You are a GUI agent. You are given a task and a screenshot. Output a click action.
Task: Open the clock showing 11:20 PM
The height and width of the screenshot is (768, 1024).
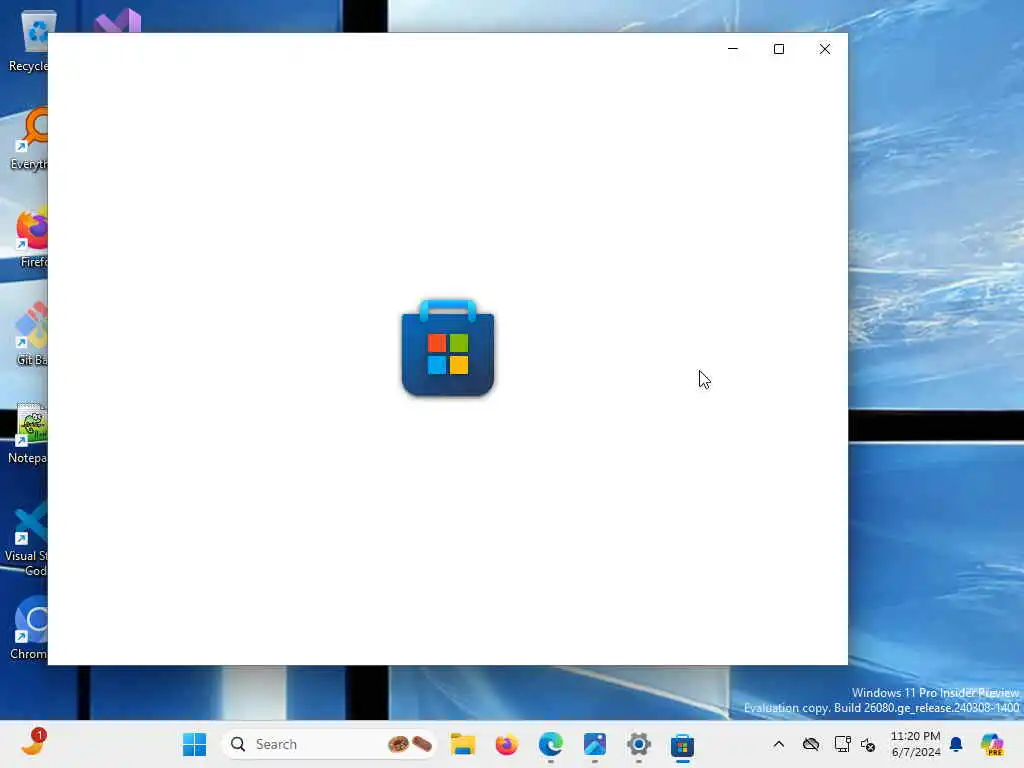pos(916,744)
